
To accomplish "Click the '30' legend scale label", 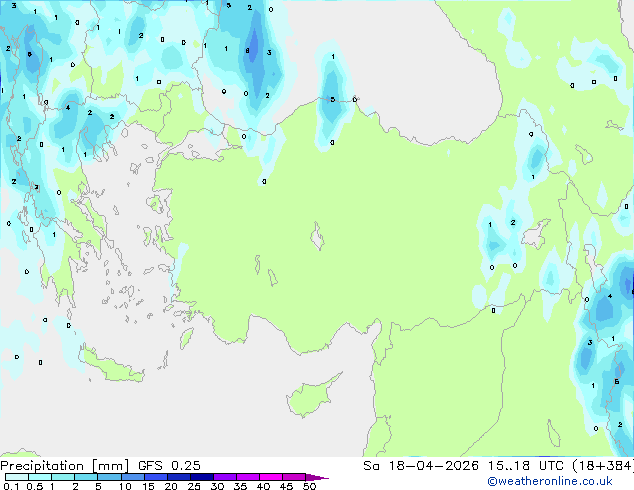I will (217, 486).
